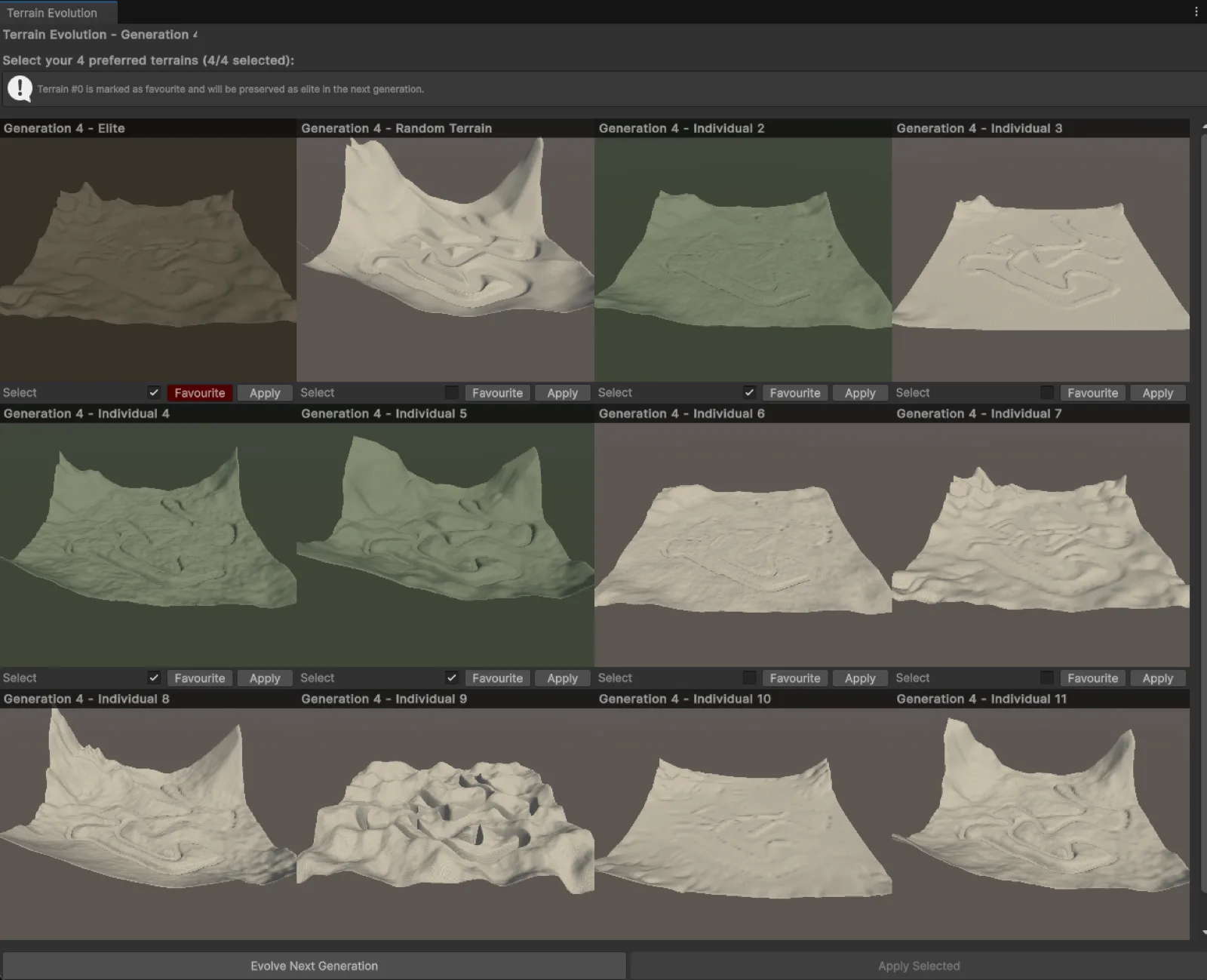The width and height of the screenshot is (1207, 980).
Task: Apply the Elite terrain
Action: tap(265, 393)
